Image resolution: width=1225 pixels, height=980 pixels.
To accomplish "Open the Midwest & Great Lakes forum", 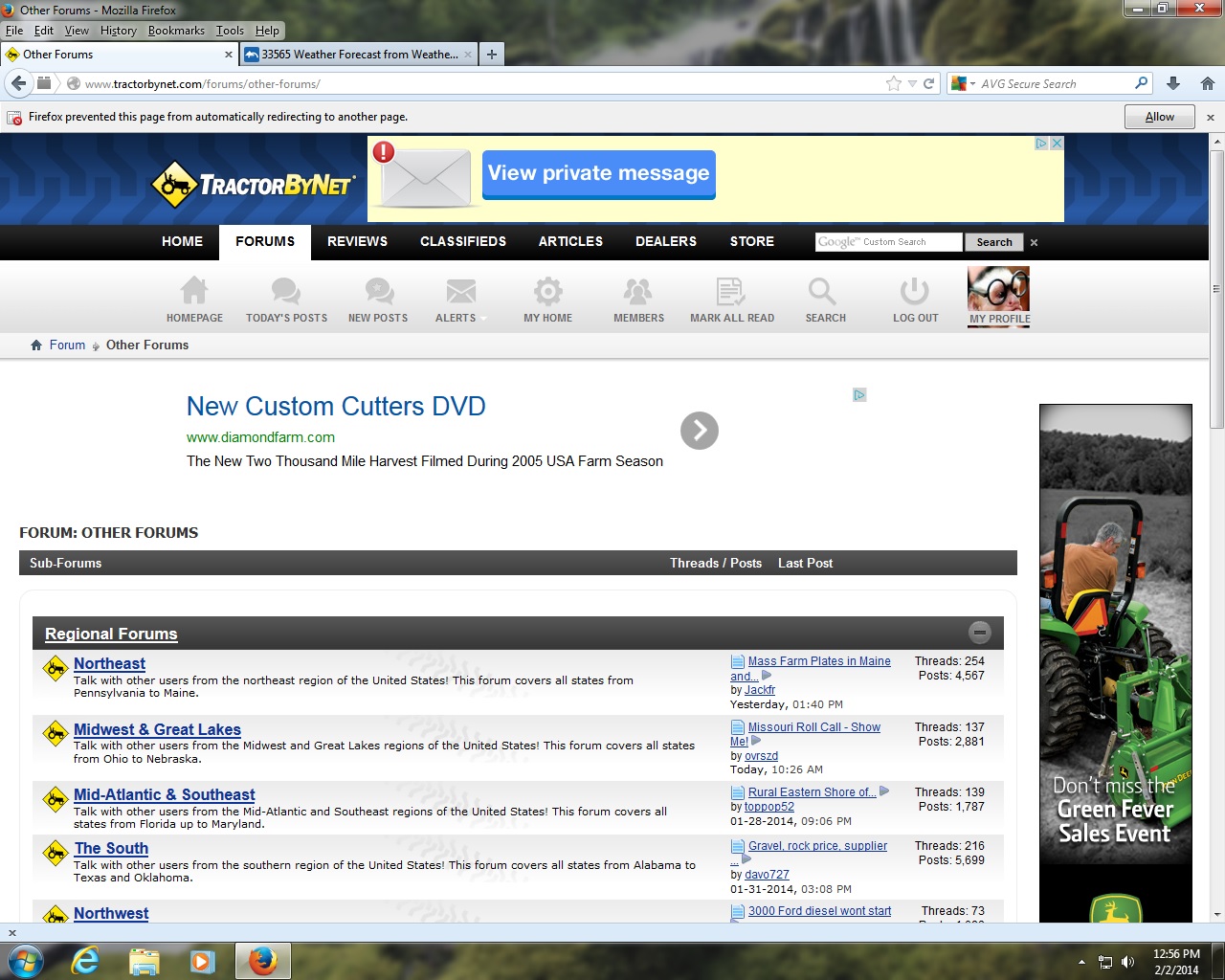I will tap(157, 729).
